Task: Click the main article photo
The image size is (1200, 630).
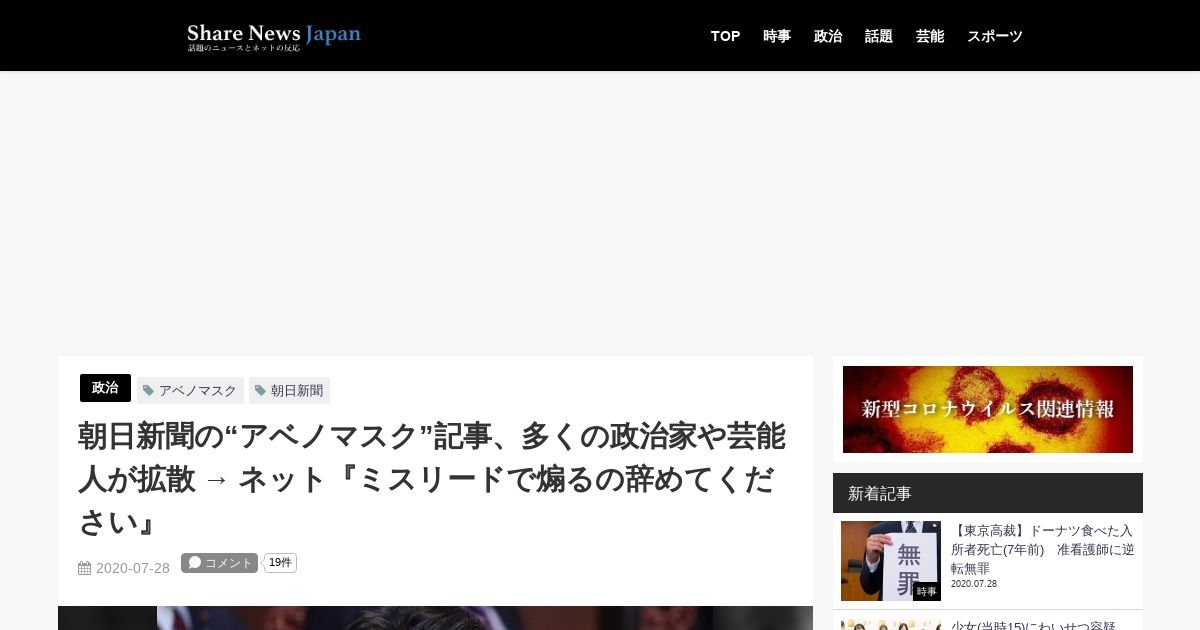Action: pos(435,618)
